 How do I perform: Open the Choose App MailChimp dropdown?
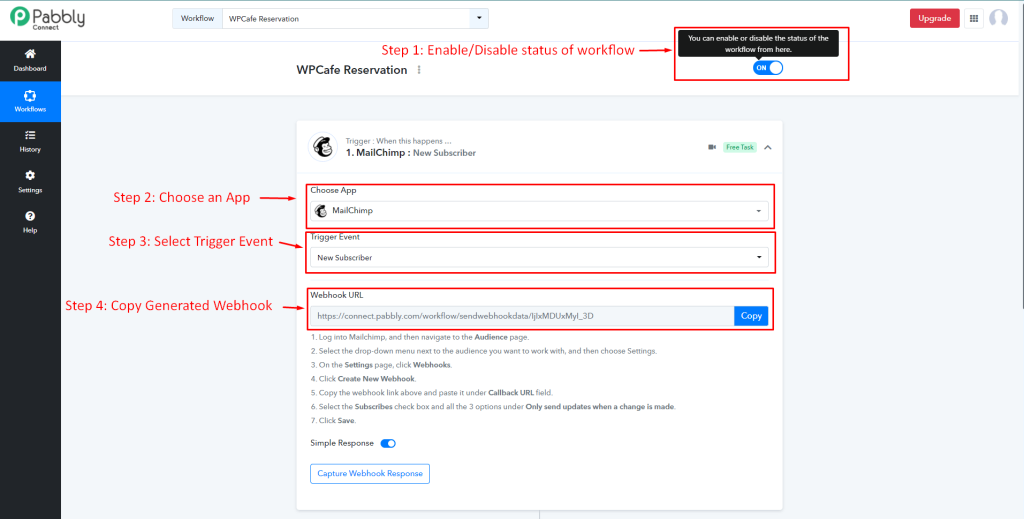tap(539, 211)
